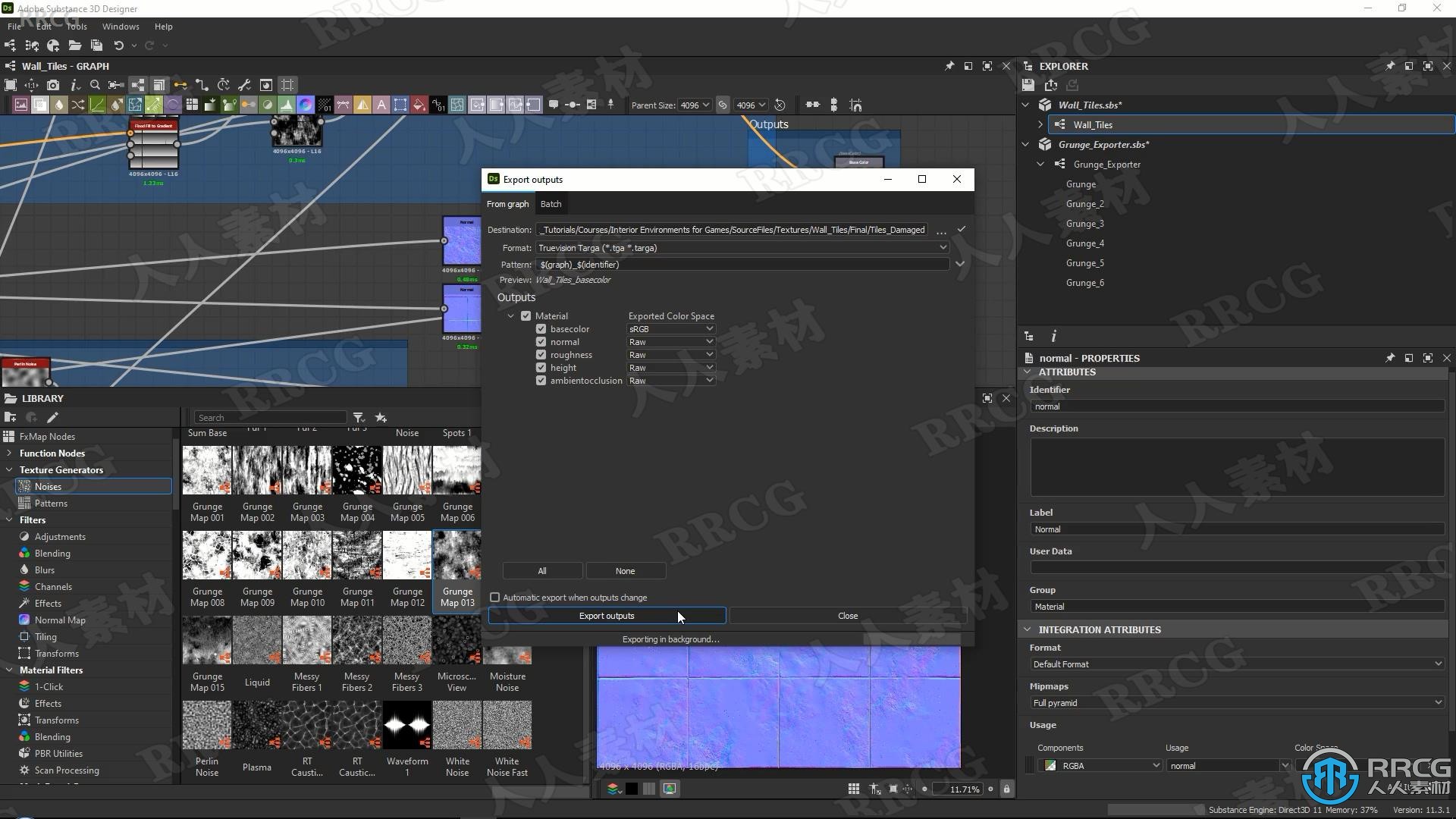Expand the basecolor exported color space
Image resolution: width=1456 pixels, height=819 pixels.
pyautogui.click(x=710, y=328)
